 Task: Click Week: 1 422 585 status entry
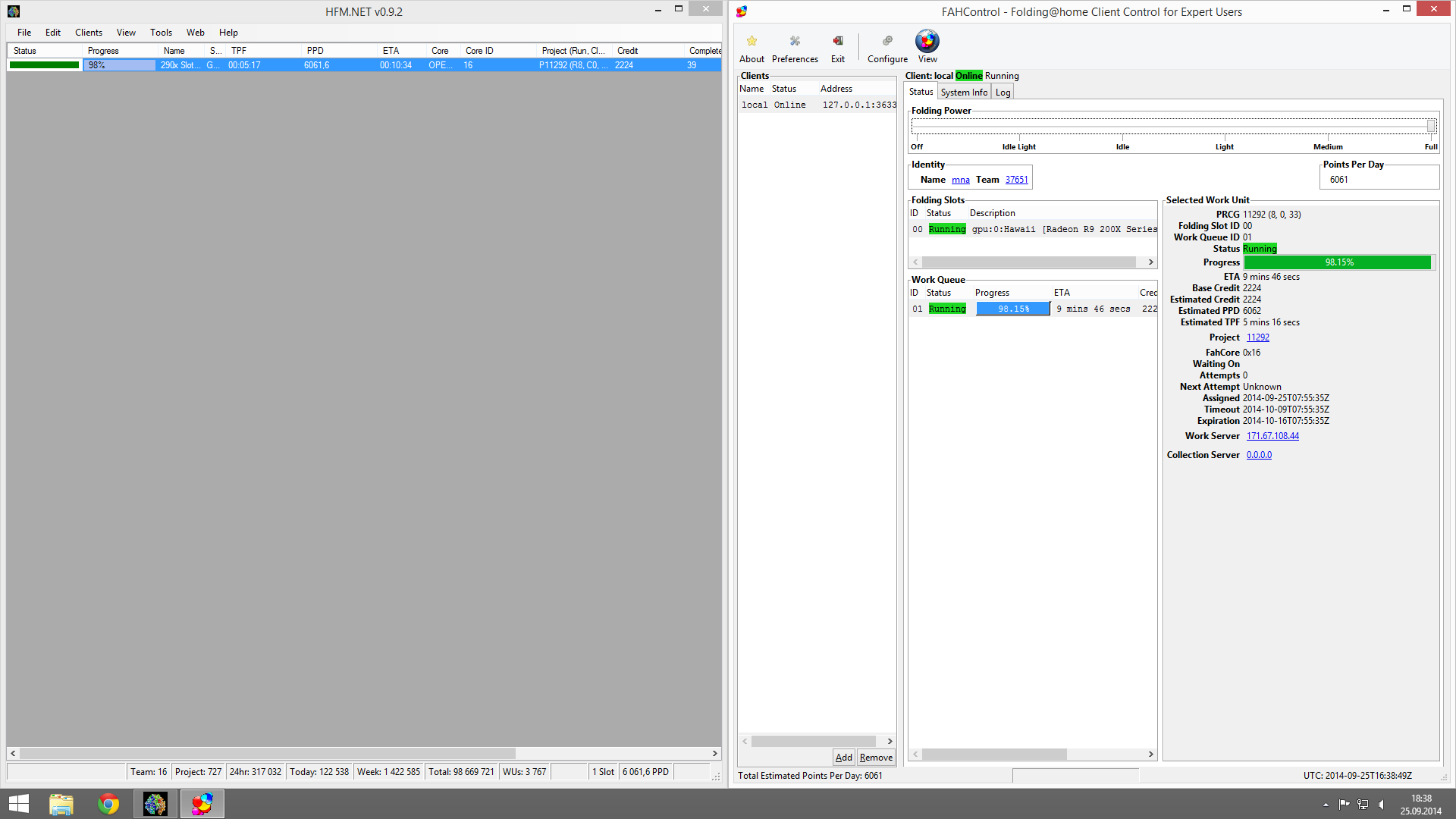pos(388,772)
